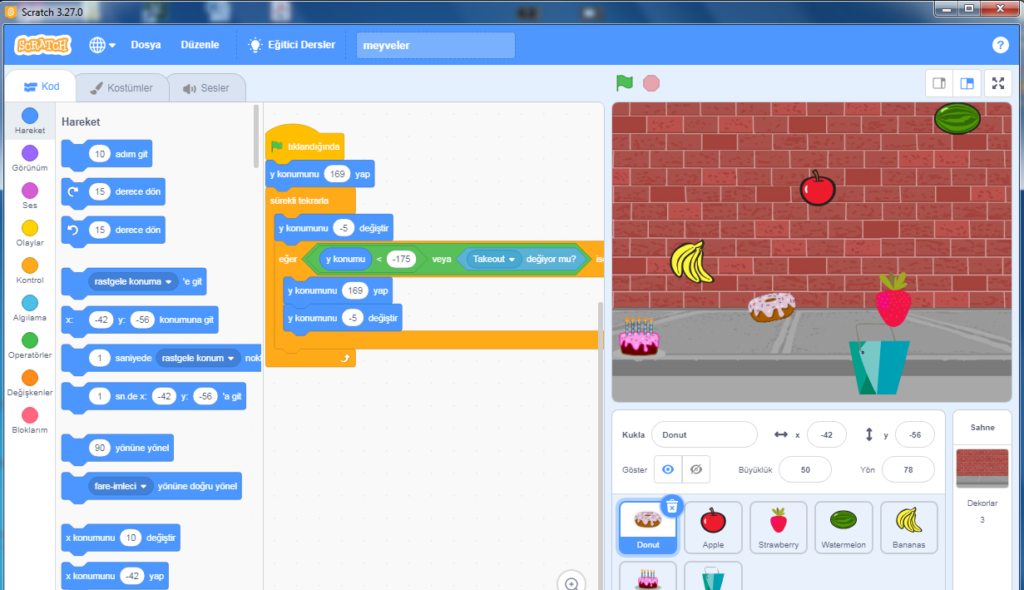The image size is (1024, 590).
Task: Select the Olaylar block category
Action: pyautogui.click(x=30, y=231)
